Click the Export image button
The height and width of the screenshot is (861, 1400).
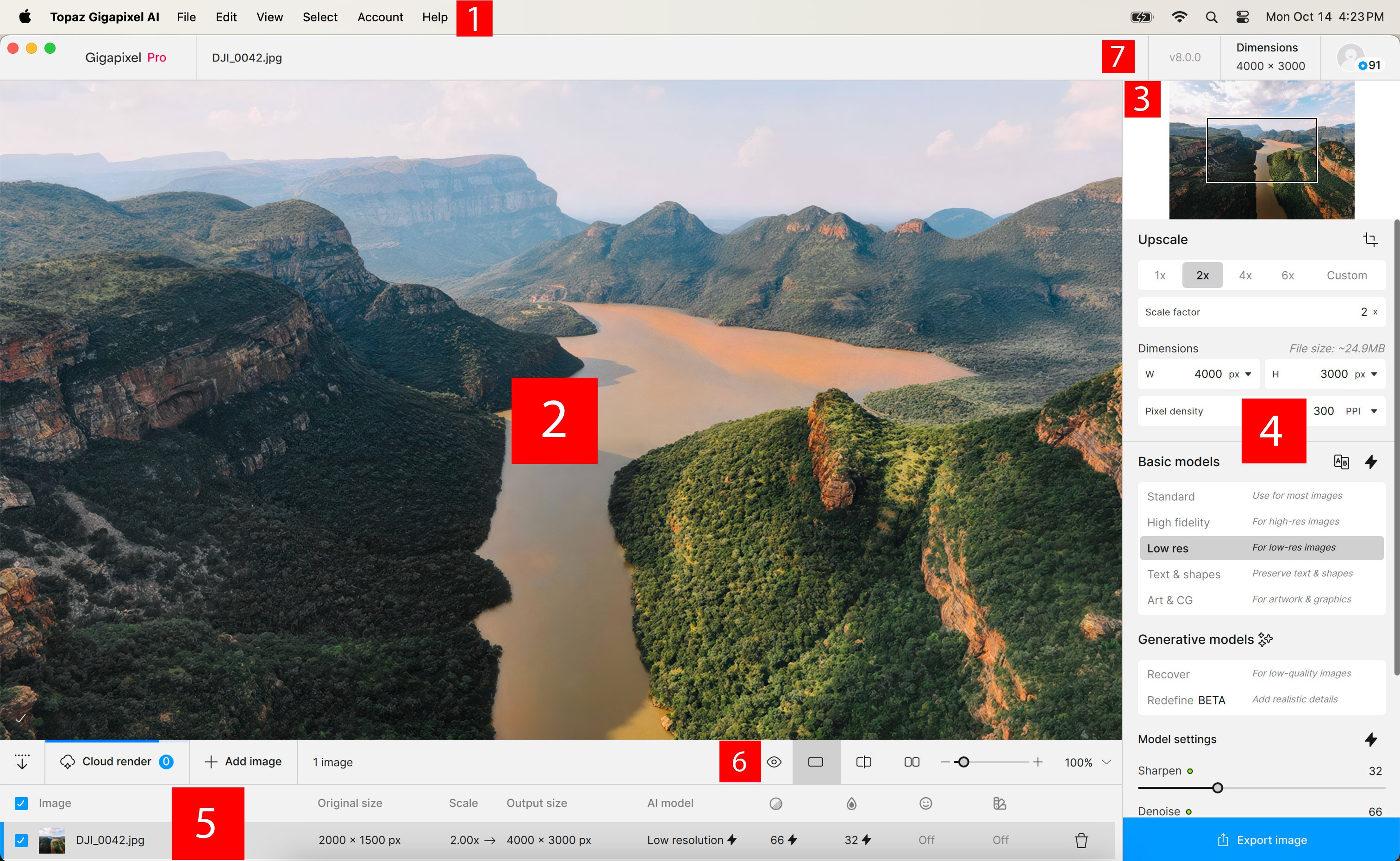click(1261, 840)
